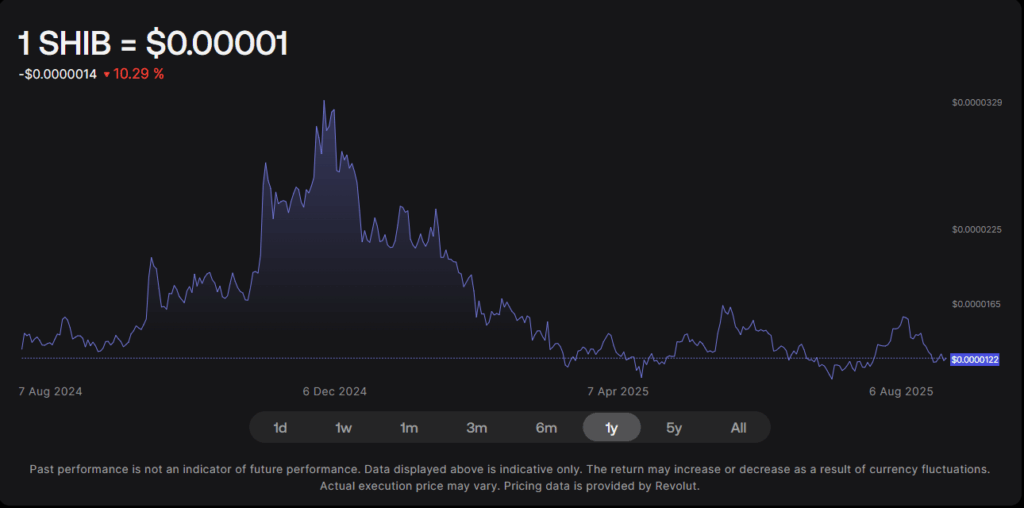Show the 5y price history

[x=674, y=428]
